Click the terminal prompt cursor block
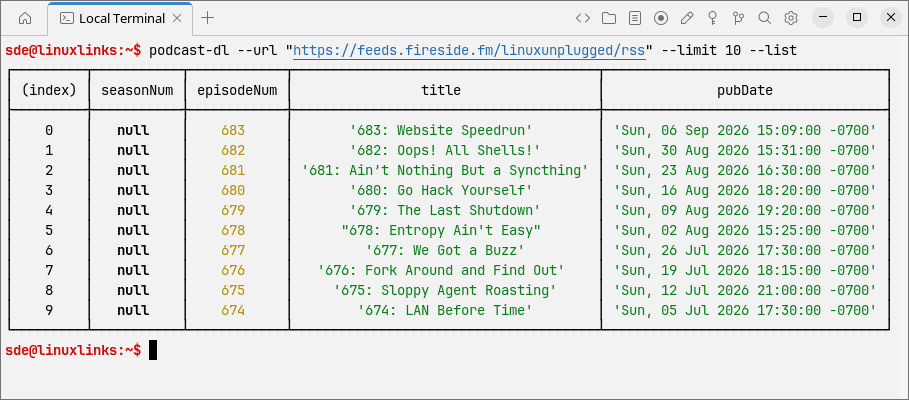The height and width of the screenshot is (400, 909). [x=153, y=350]
